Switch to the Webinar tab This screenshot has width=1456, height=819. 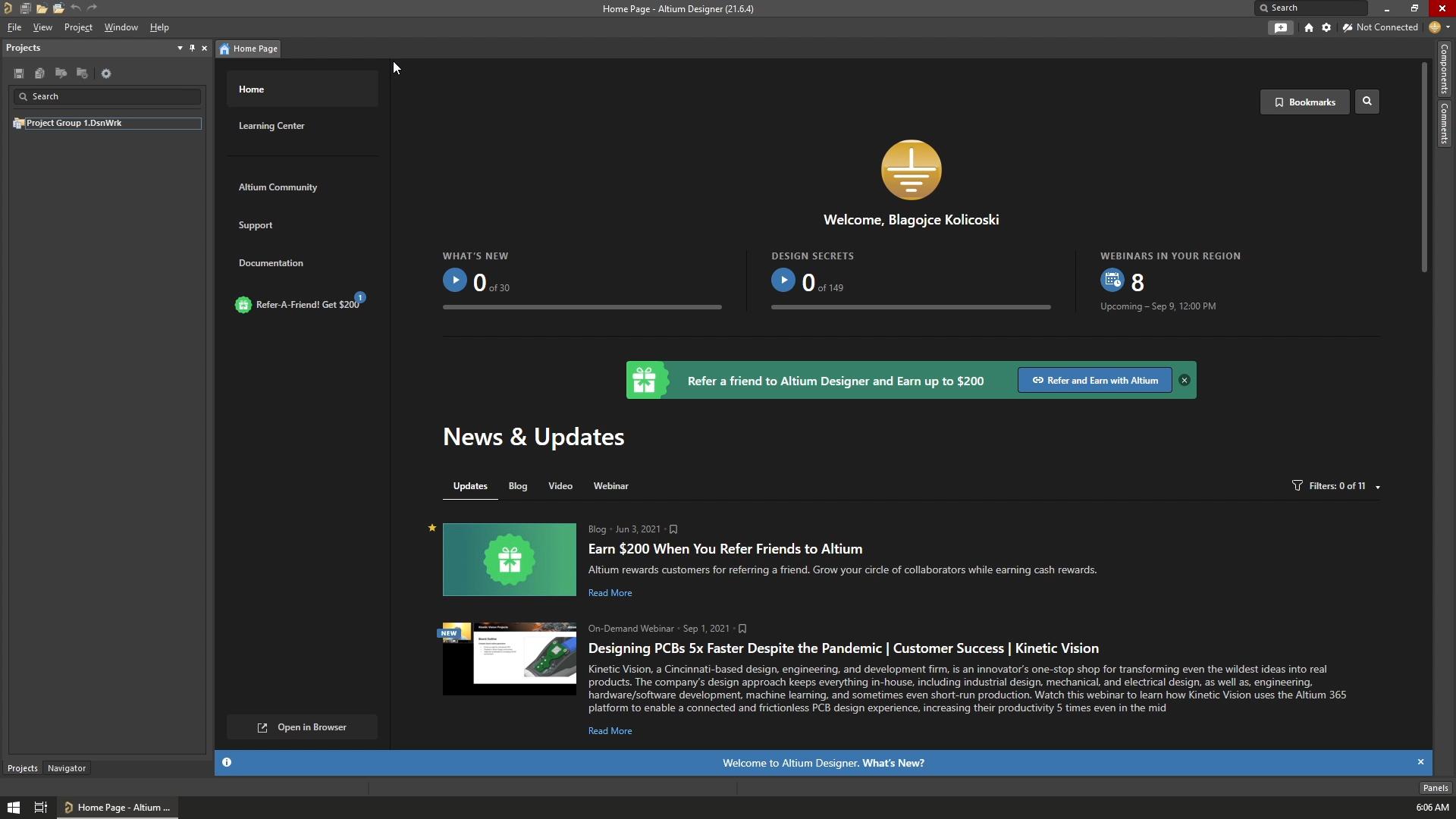tap(610, 486)
